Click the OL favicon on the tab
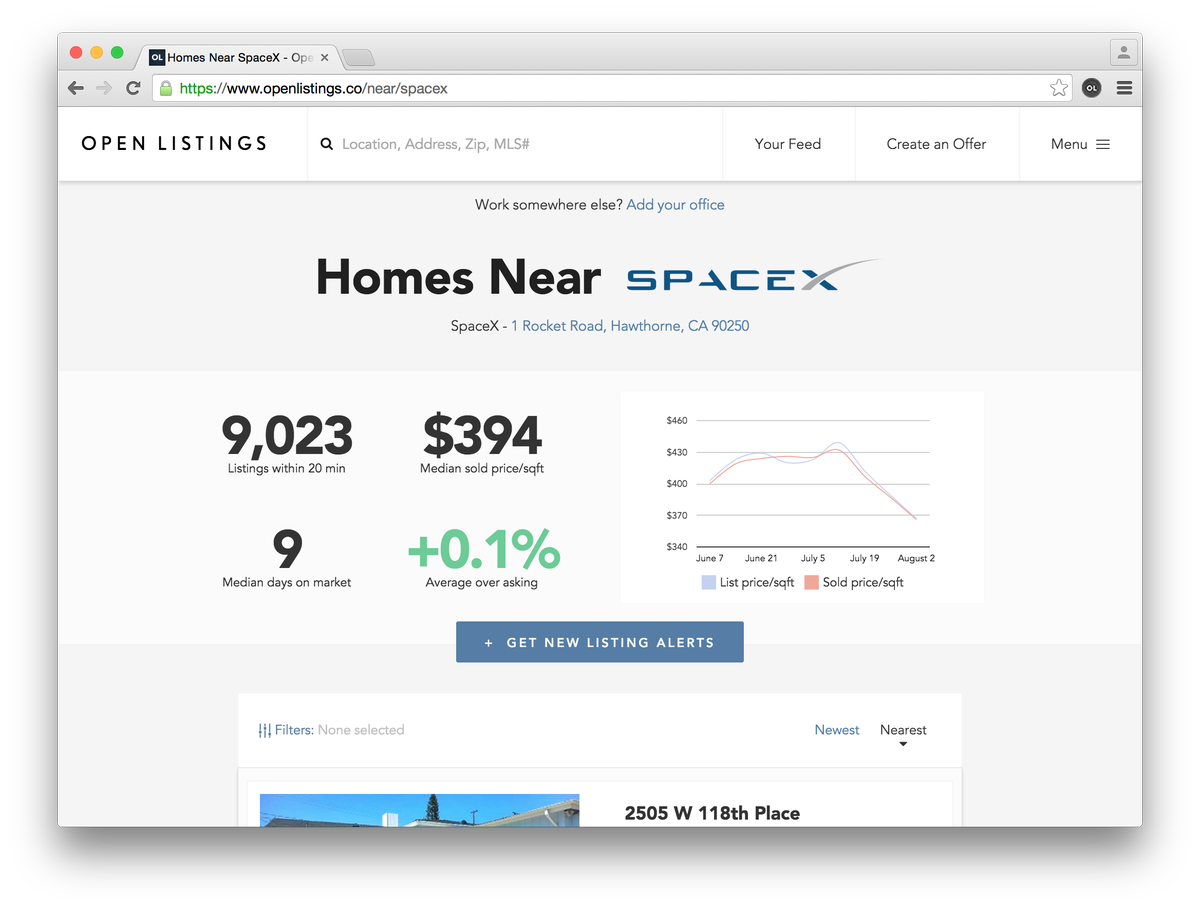Image resolution: width=1200 pixels, height=909 pixels. [157, 57]
